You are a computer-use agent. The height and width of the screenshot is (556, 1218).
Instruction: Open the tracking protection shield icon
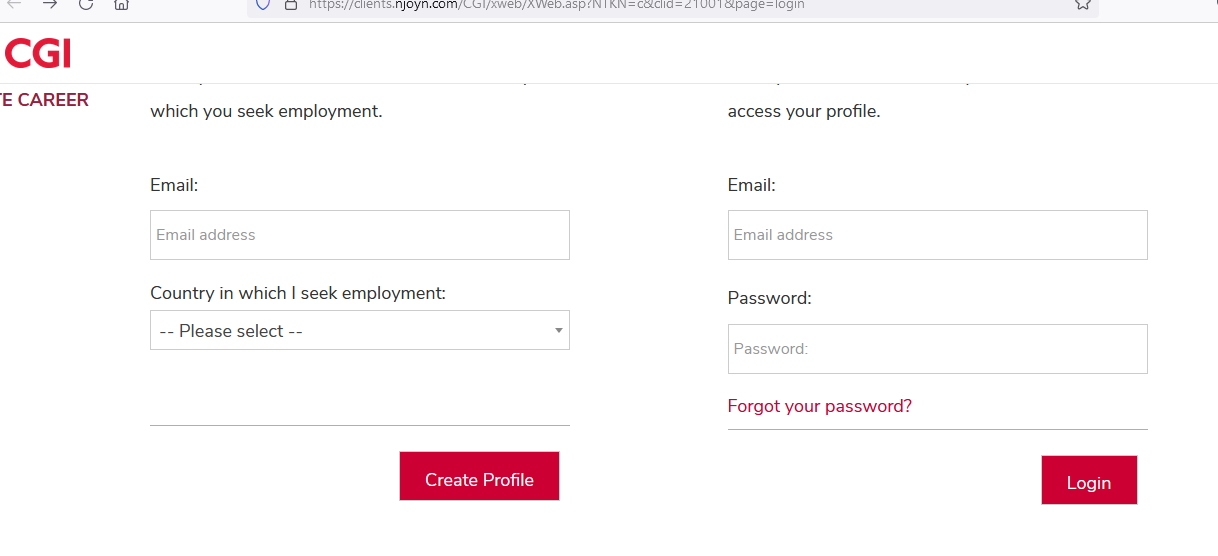tap(263, 4)
